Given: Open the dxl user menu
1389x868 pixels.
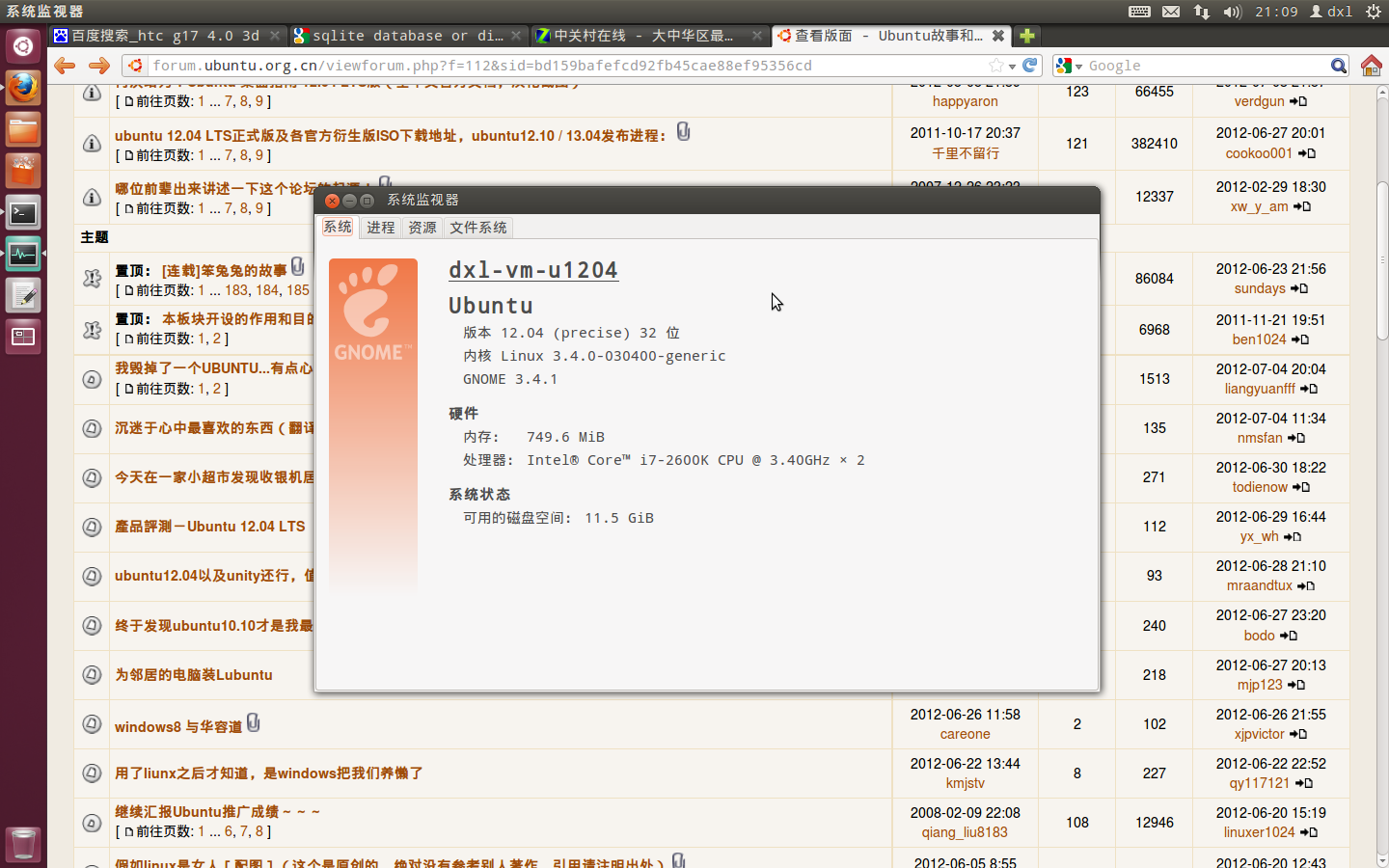Looking at the screenshot, I should click(1331, 12).
